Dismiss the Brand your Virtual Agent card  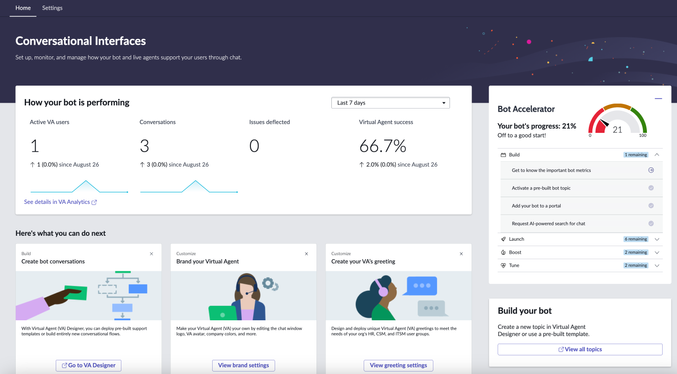click(307, 254)
